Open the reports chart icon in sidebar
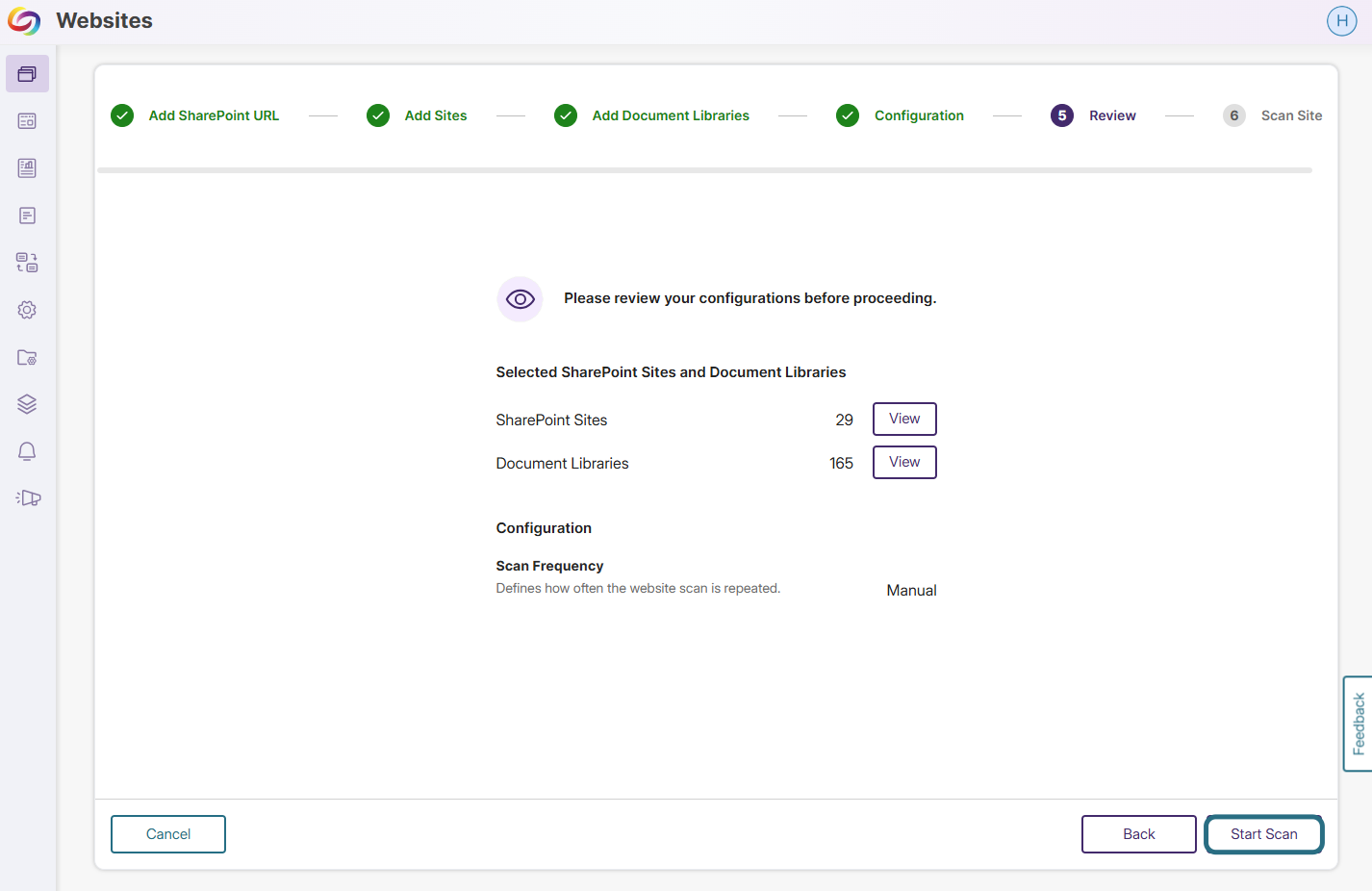The height and width of the screenshot is (891, 1372). point(27,168)
